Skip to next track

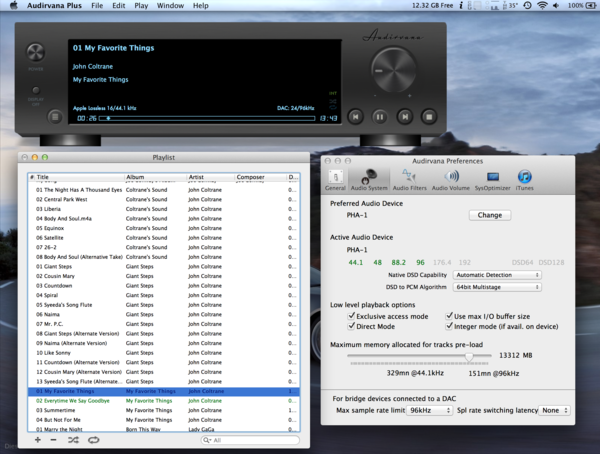click(405, 117)
